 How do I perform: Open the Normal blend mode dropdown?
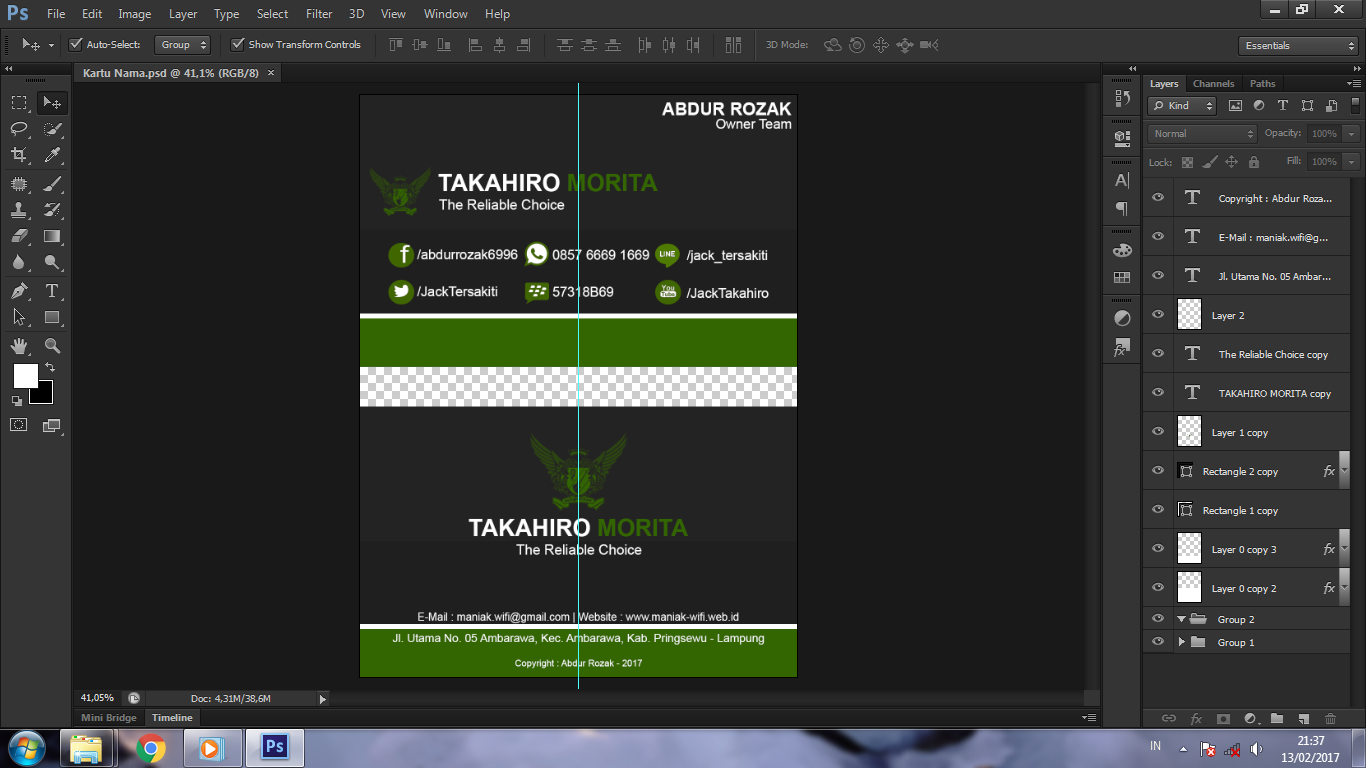pos(1203,133)
